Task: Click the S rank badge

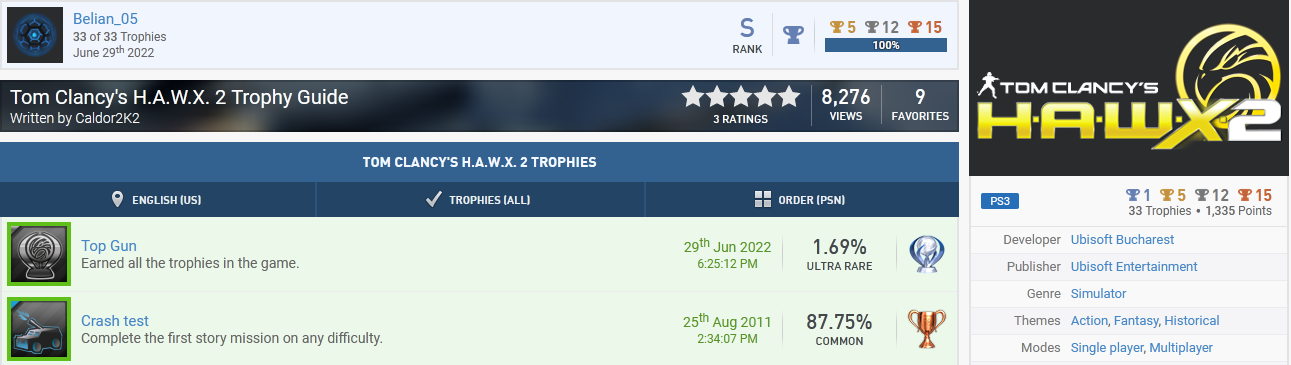Action: point(747,35)
